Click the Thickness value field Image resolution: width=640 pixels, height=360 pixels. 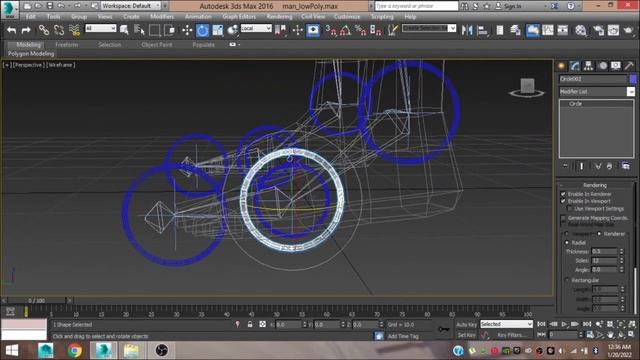[x=604, y=251]
